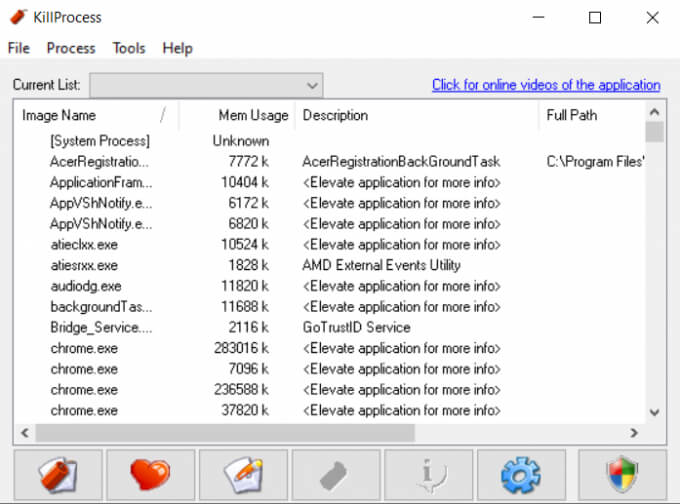The width and height of the screenshot is (680, 504).
Task: Open the Help menu
Action: (177, 48)
